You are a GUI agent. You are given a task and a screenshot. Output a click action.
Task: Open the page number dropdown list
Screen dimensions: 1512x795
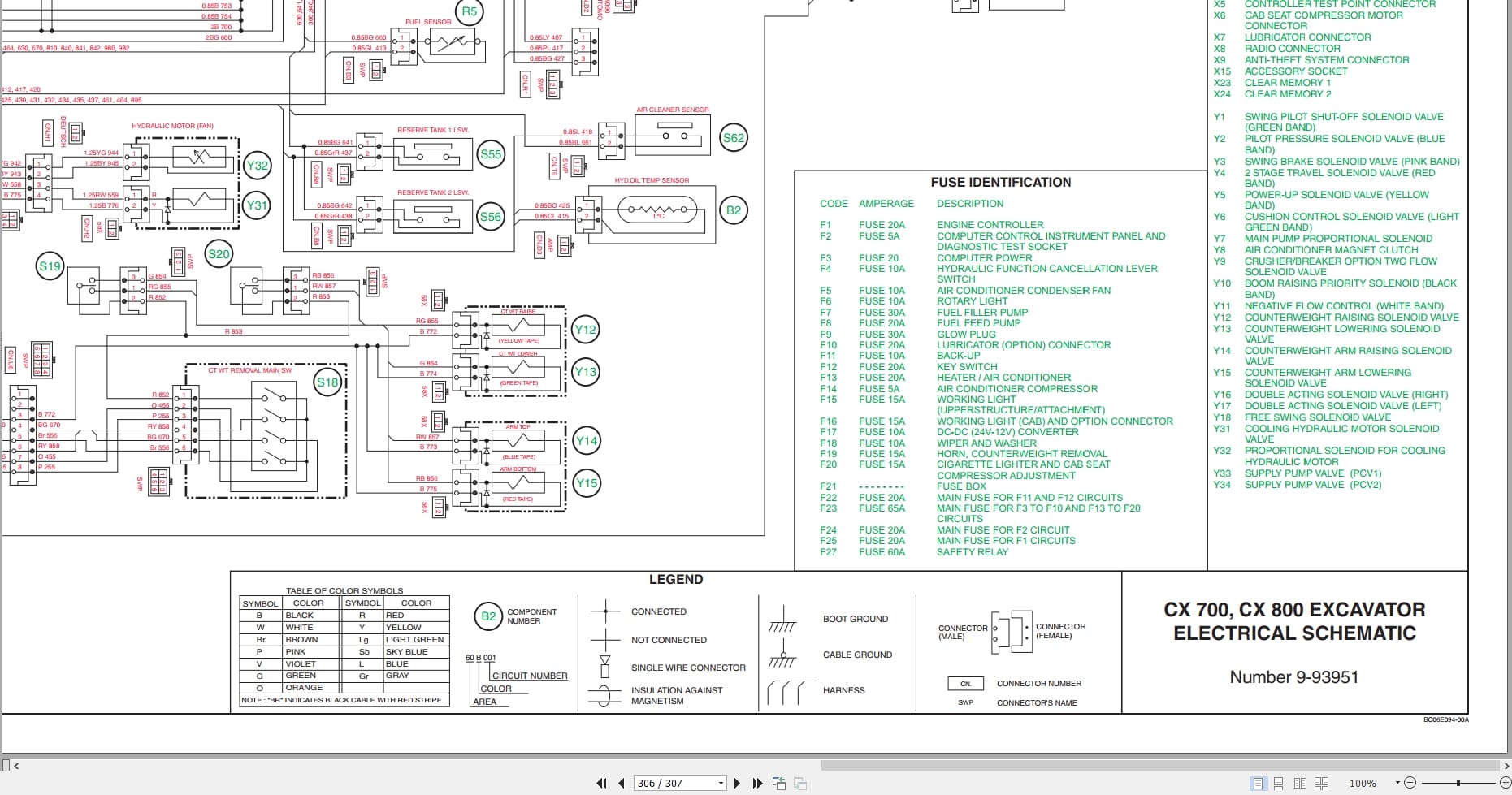point(721,783)
